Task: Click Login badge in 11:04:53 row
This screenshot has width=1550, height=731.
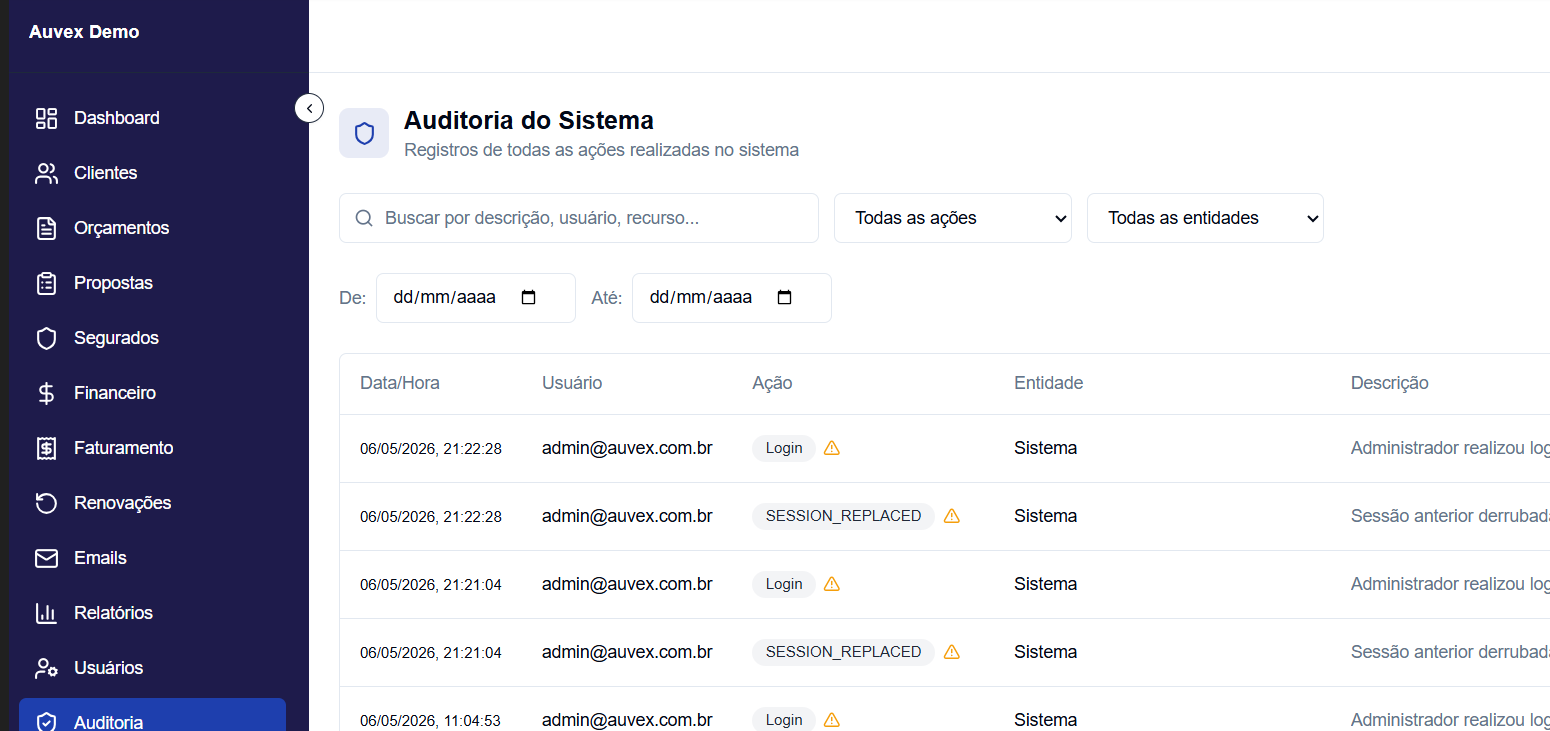Action: click(784, 720)
